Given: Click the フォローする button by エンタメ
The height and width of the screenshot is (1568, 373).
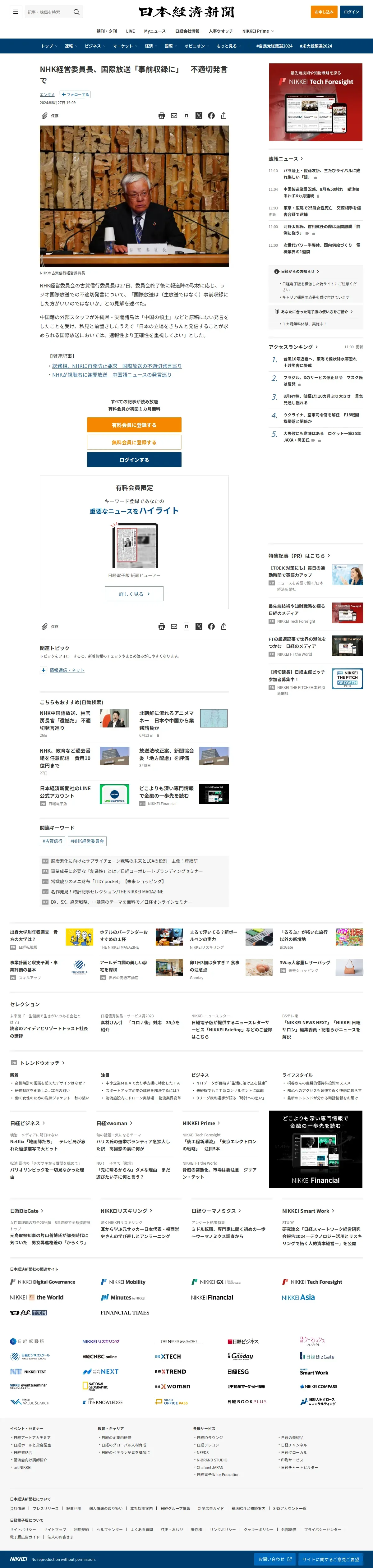Looking at the screenshot, I should point(75,95).
